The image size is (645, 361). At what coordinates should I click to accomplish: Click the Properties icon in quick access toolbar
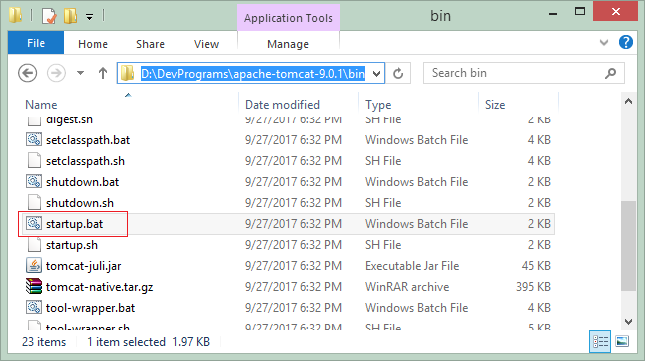point(49,16)
